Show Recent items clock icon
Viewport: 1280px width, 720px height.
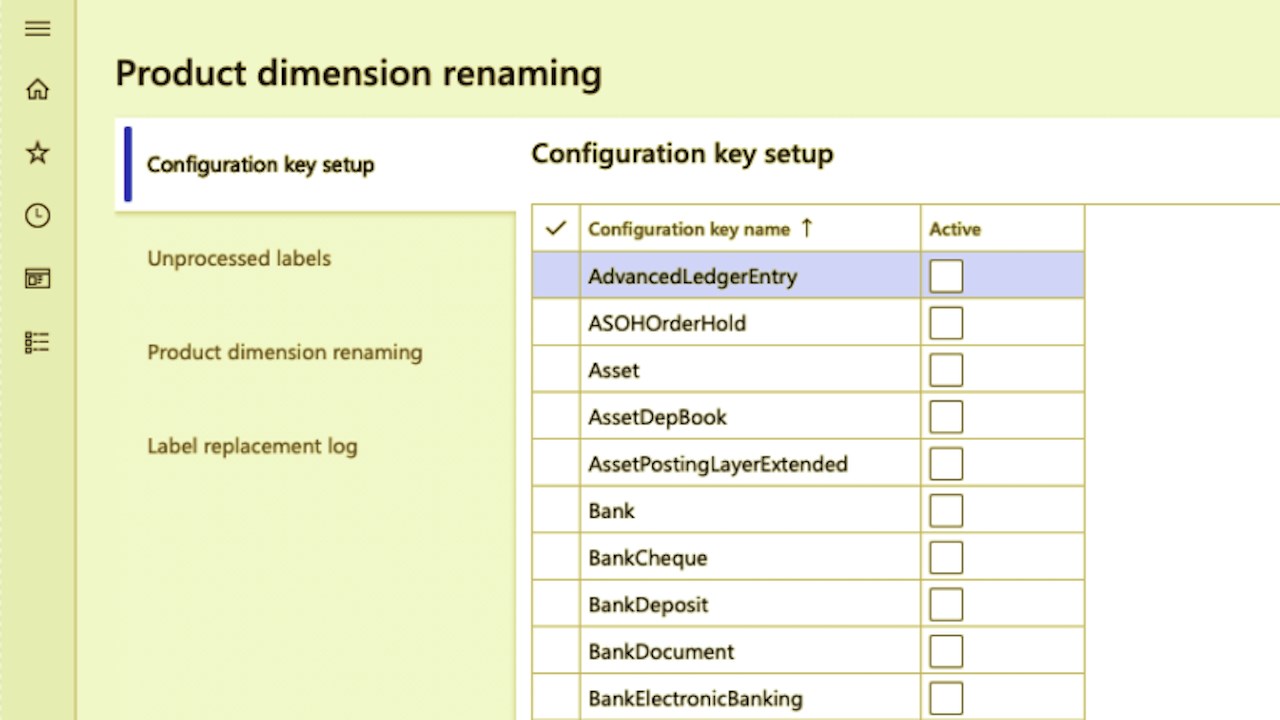pyautogui.click(x=37, y=216)
